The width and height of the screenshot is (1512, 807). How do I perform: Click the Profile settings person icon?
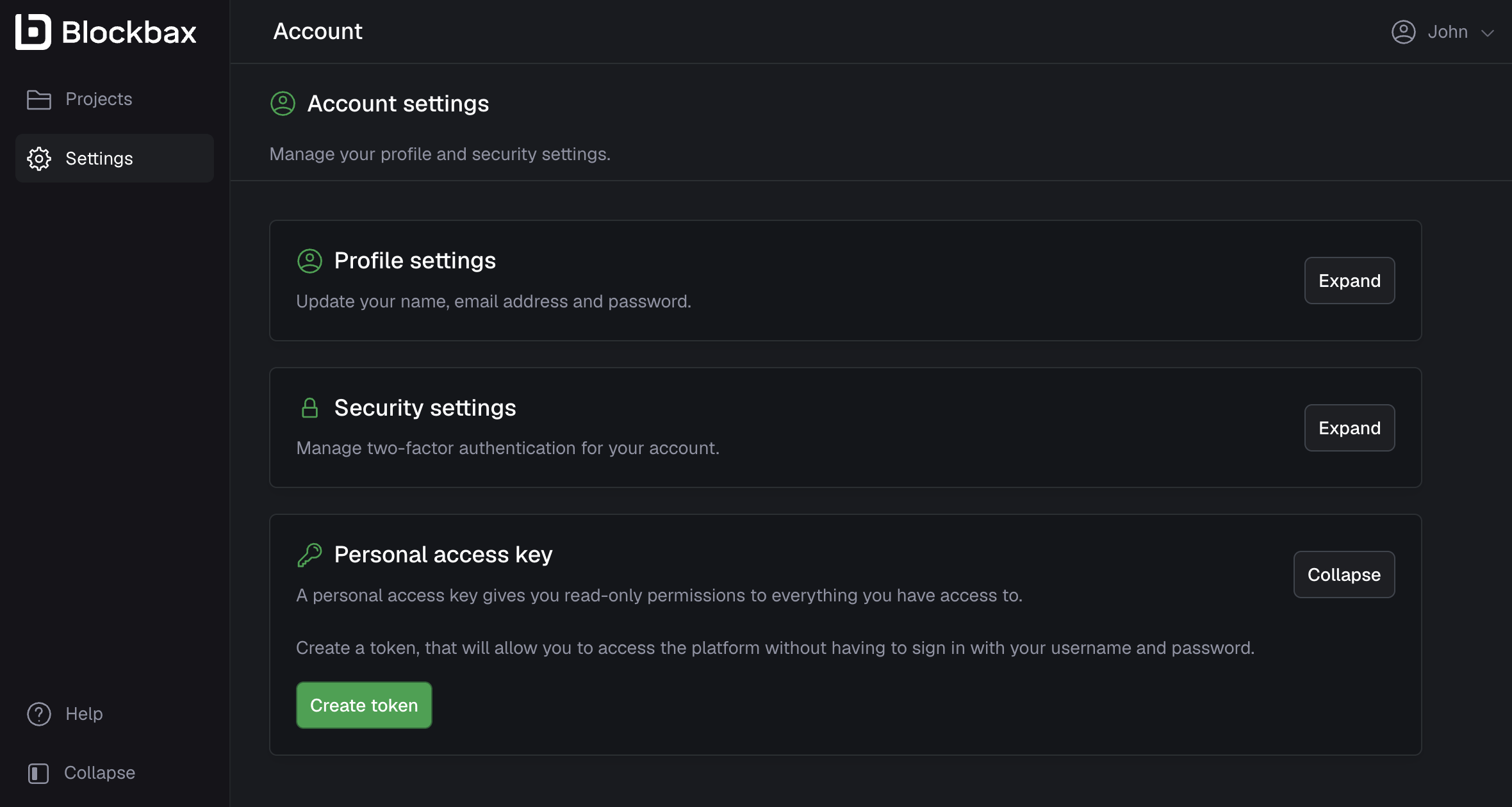310,261
